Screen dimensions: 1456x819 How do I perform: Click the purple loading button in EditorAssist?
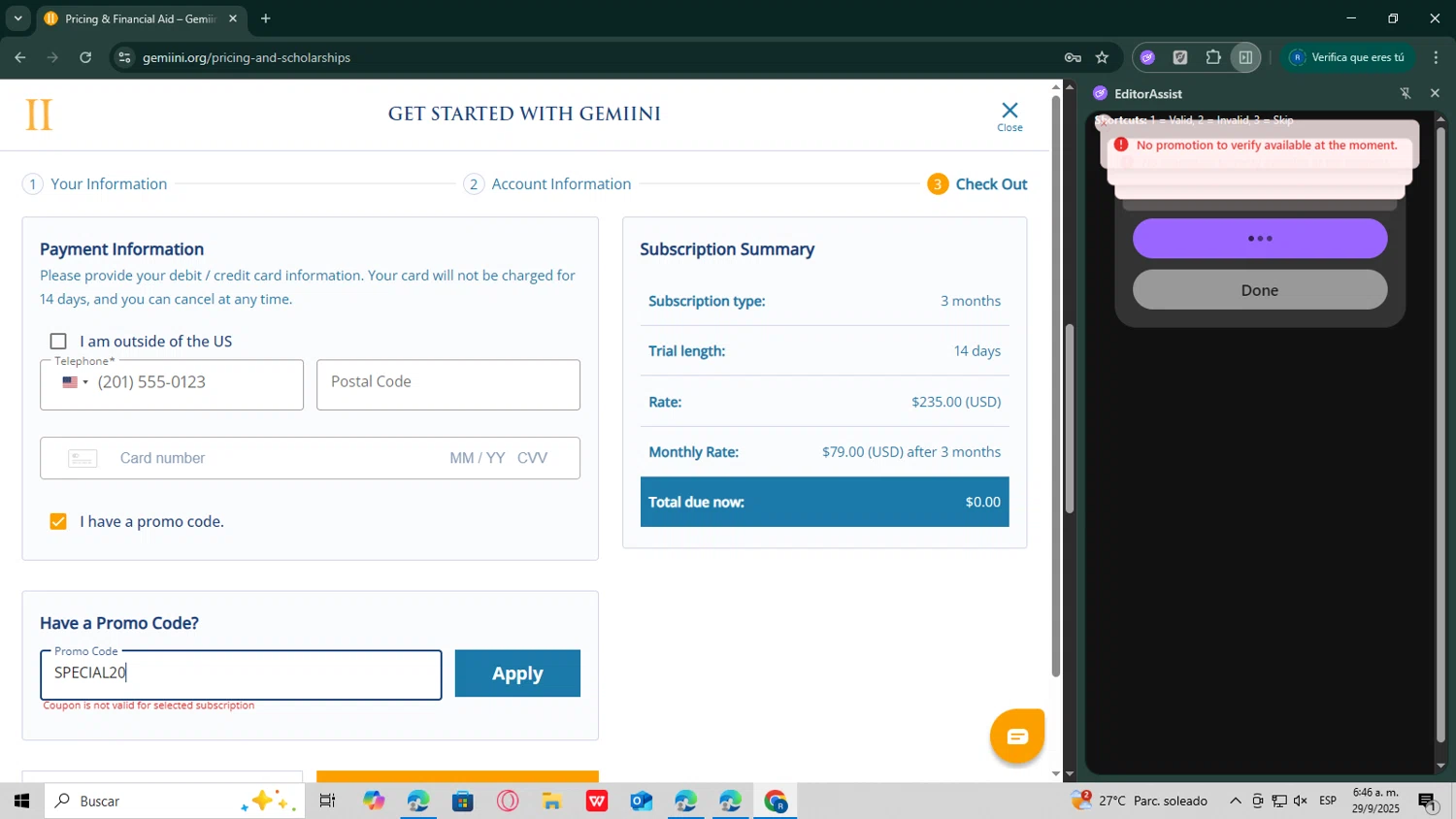click(1260, 239)
